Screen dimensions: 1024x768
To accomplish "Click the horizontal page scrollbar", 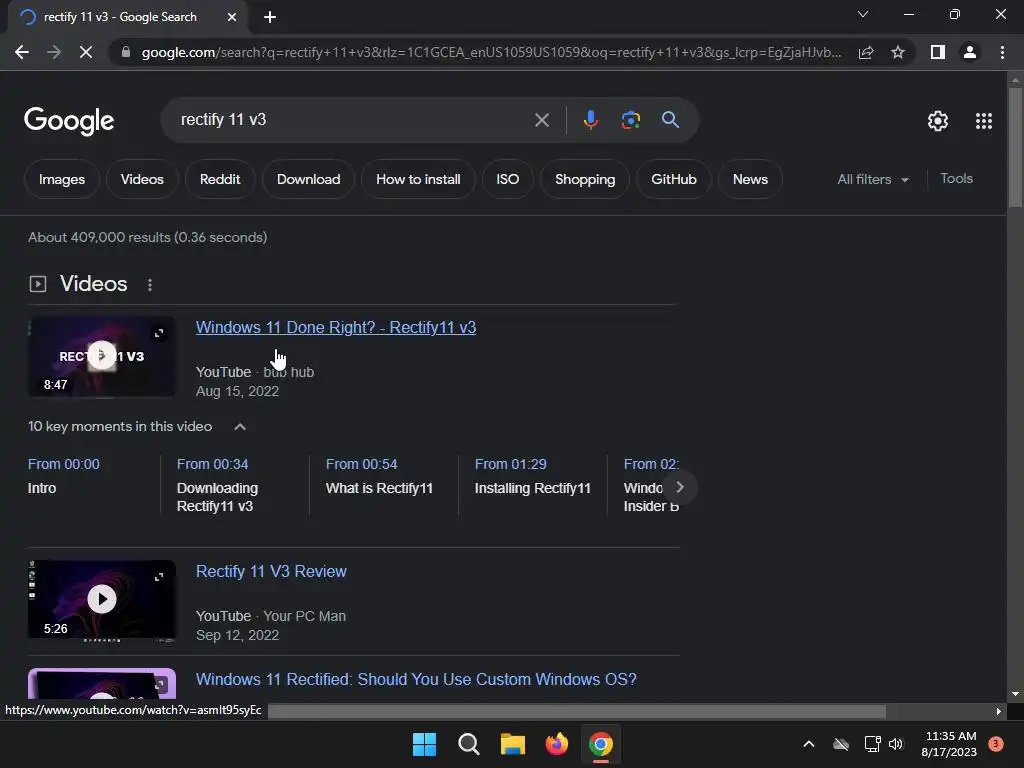I will 577,711.
